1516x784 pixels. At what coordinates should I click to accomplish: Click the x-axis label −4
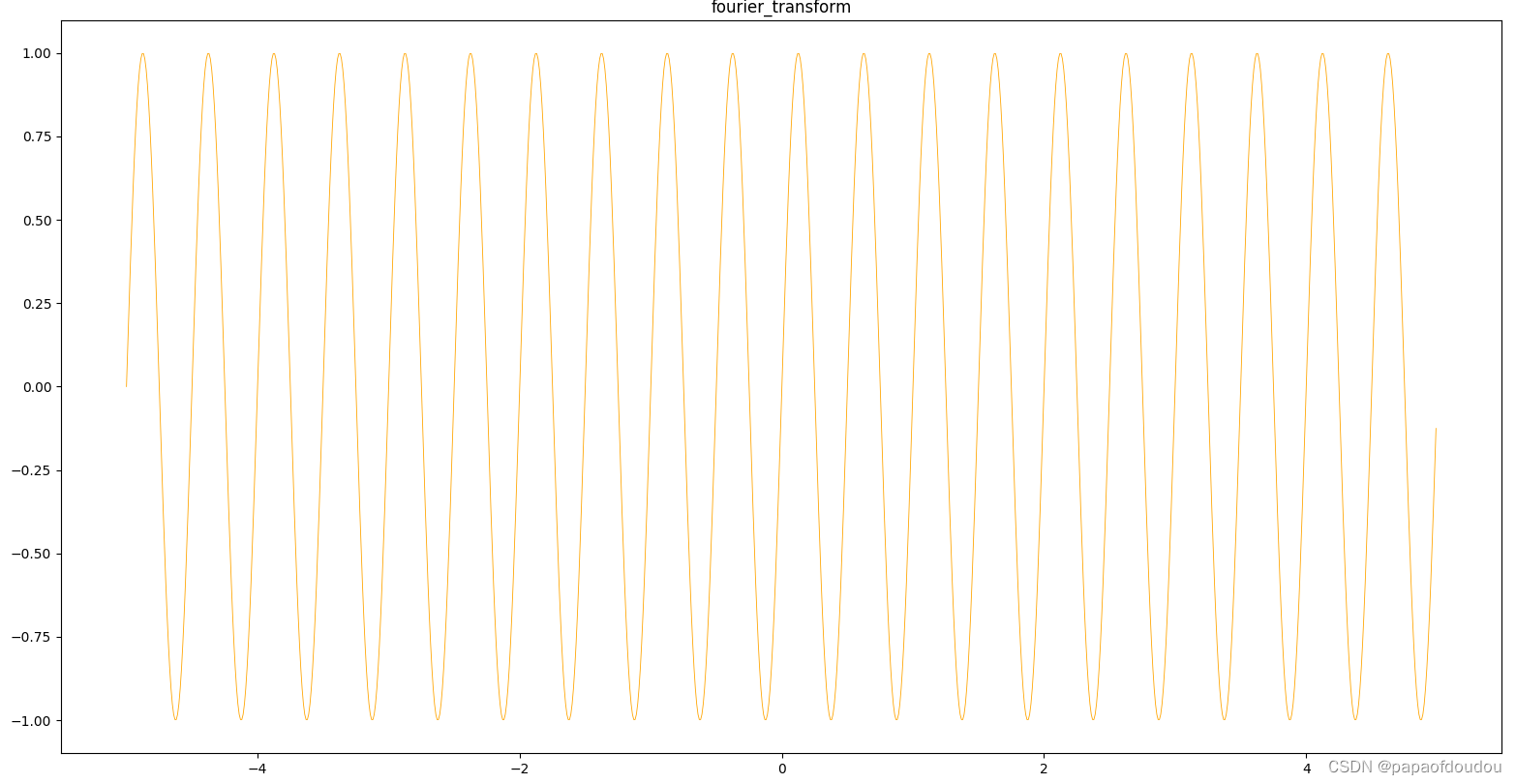click(257, 769)
